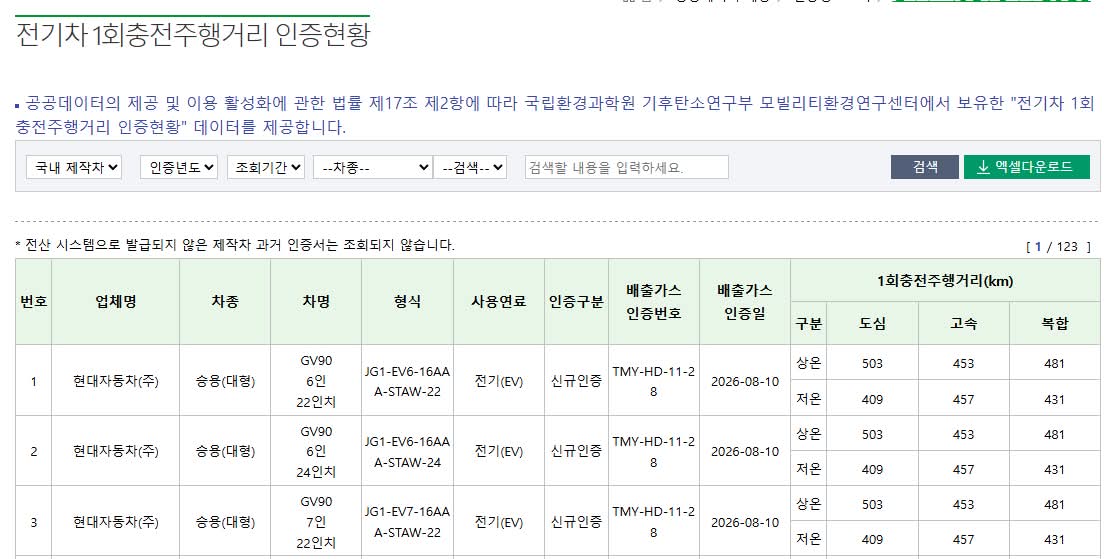This screenshot has height=559, width=1104.
Task: Click 2026-08-10 date in row 2
Action: (745, 451)
